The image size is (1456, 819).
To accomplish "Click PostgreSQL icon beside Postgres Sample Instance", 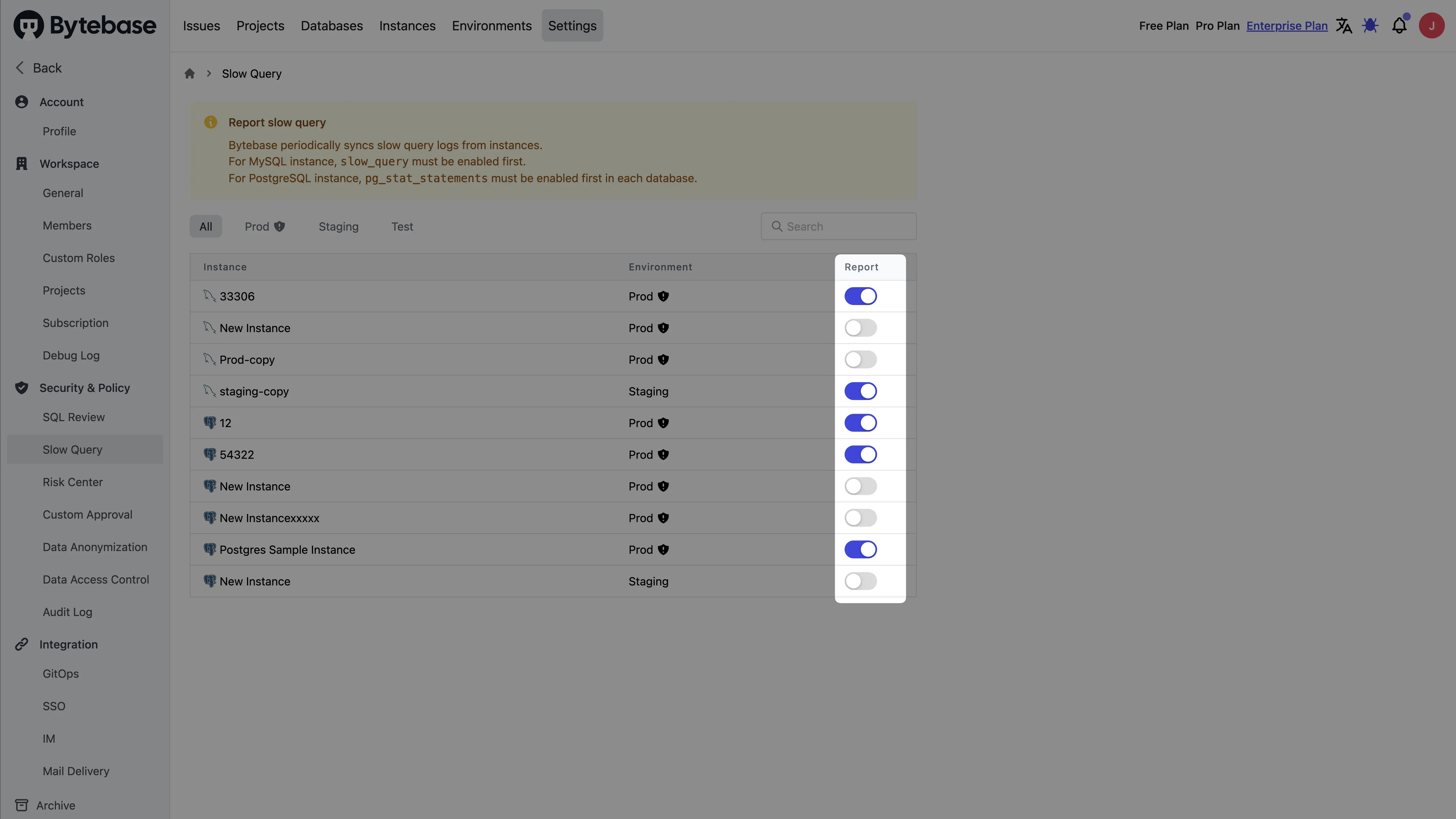I will click(210, 549).
